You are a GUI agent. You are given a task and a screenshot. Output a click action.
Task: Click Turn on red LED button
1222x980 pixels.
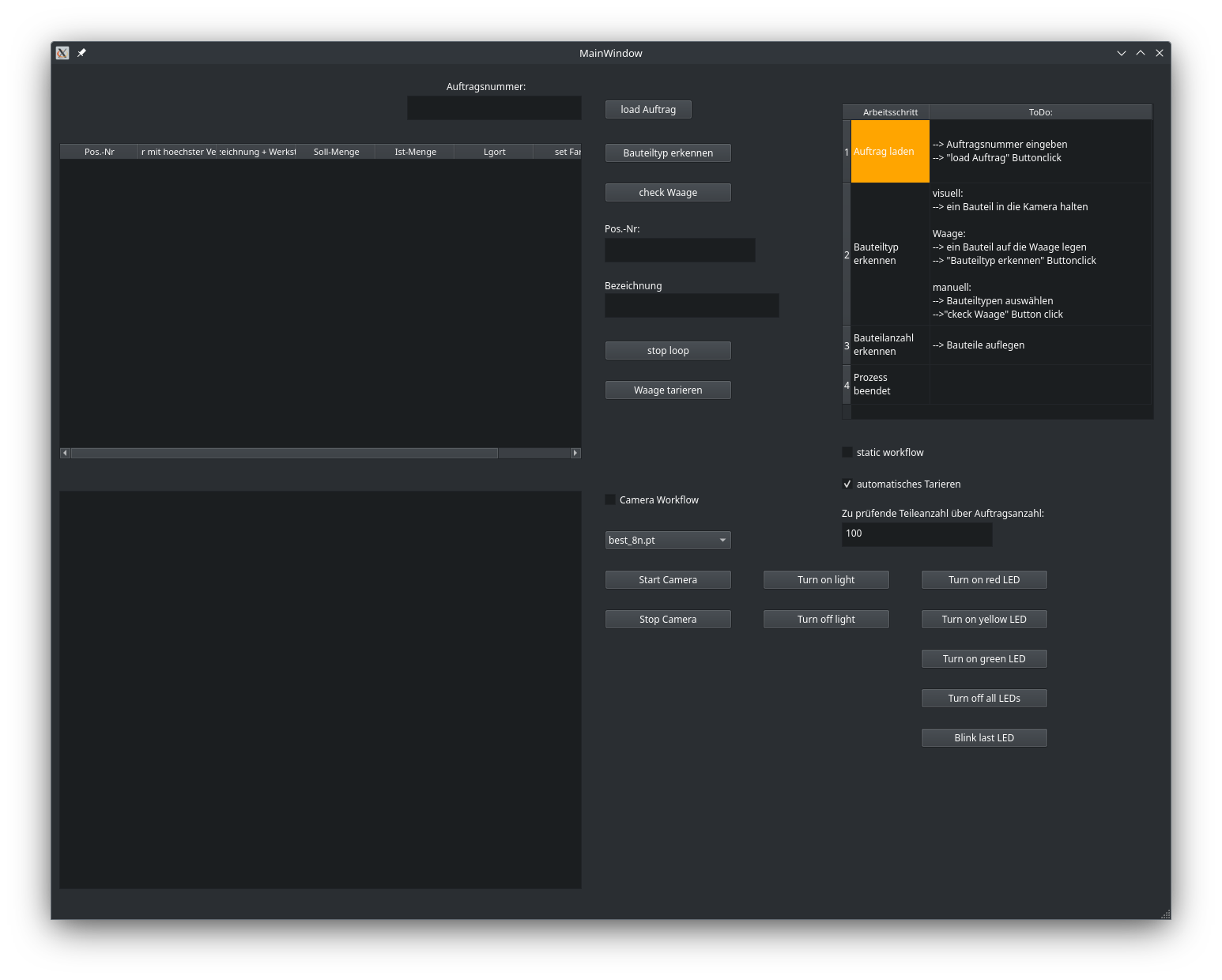tap(984, 580)
